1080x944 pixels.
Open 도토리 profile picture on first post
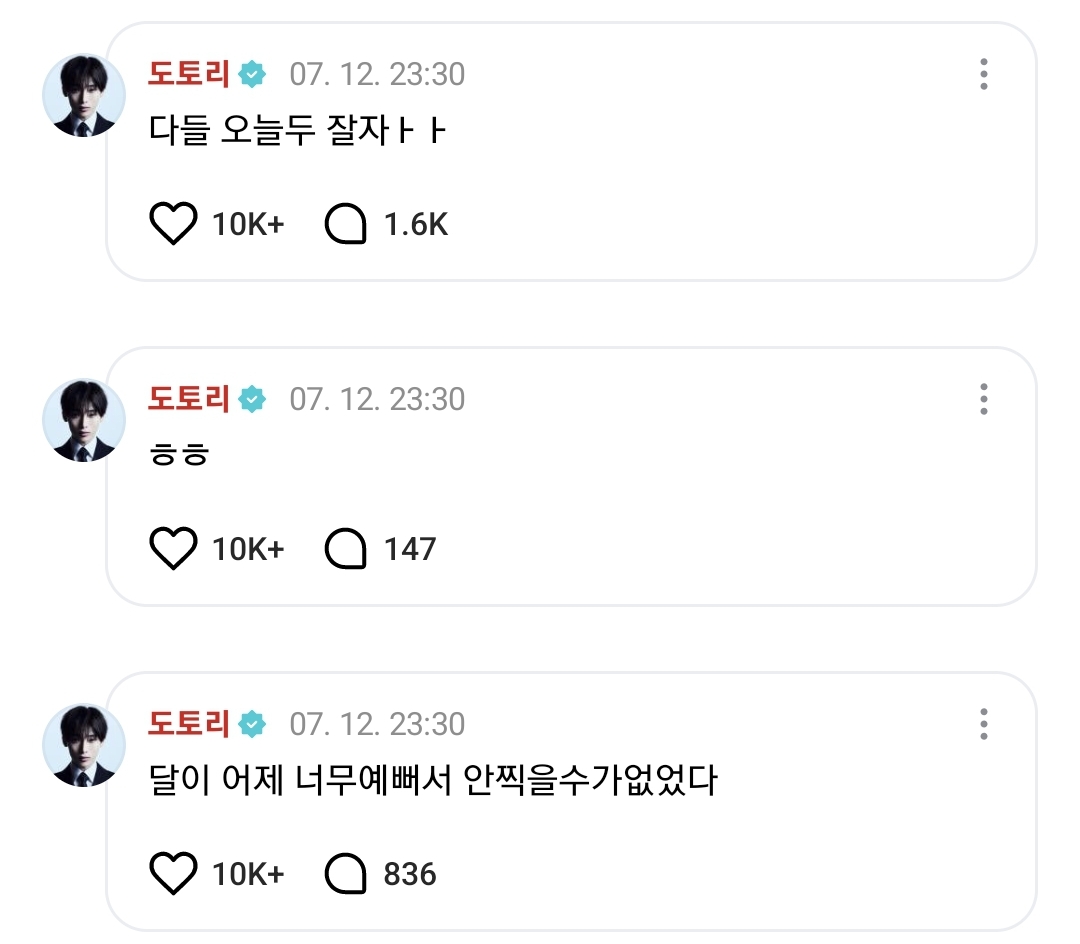click(x=83, y=96)
